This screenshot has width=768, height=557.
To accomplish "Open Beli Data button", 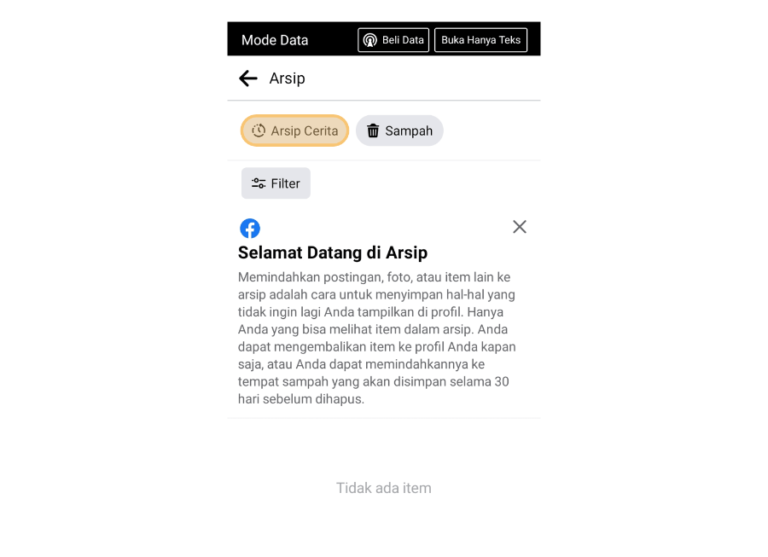I will [x=393, y=40].
